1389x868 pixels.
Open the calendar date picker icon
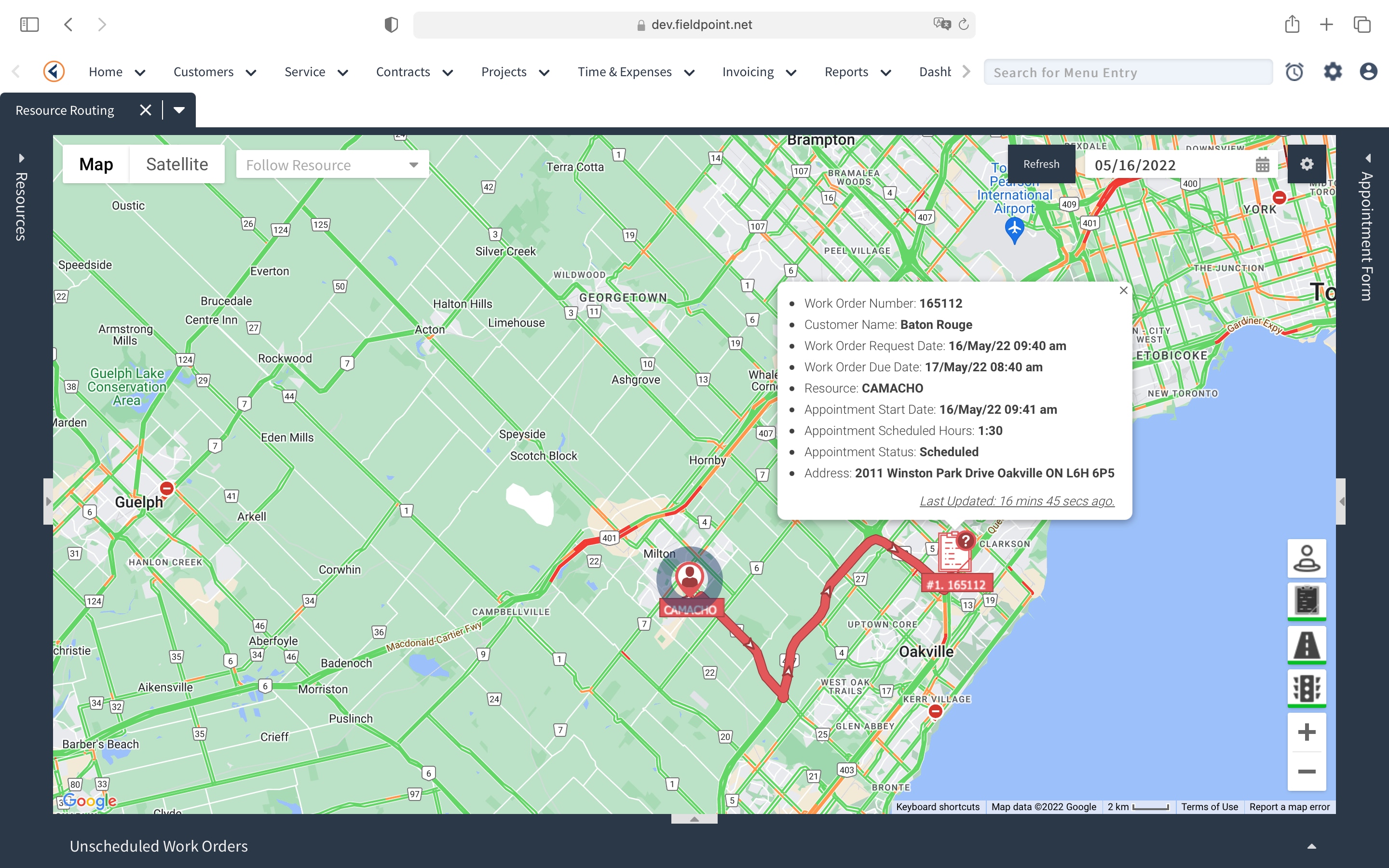(1262, 165)
